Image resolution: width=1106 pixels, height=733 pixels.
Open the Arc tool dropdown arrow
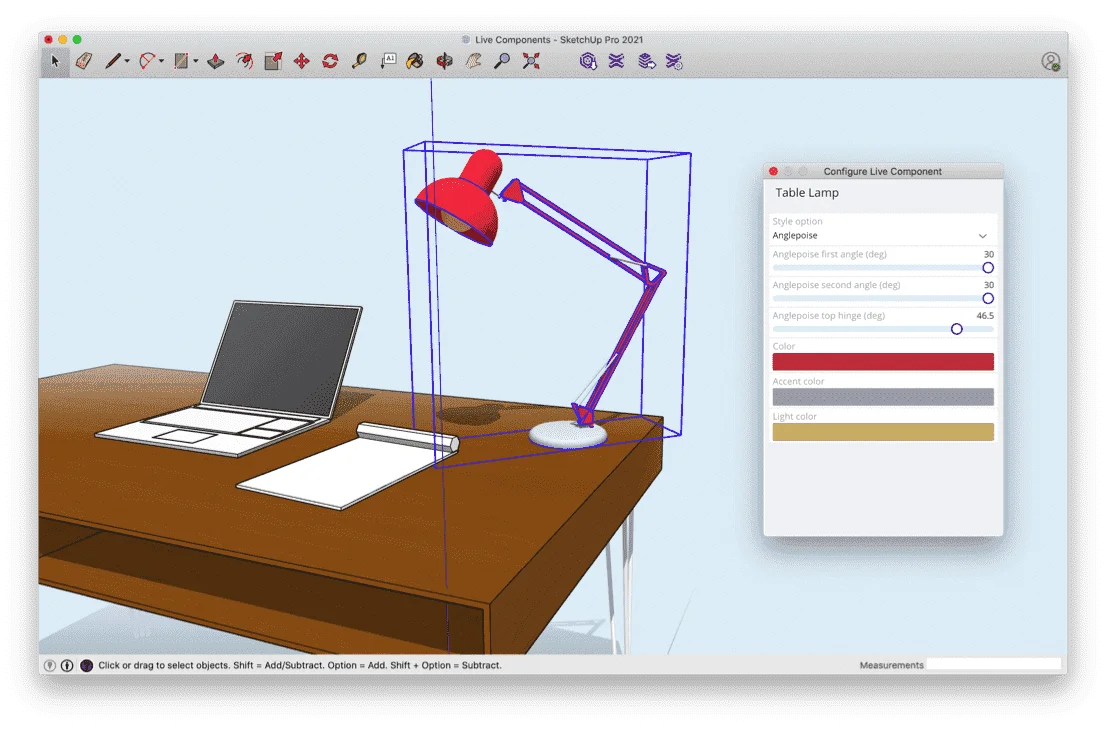(x=162, y=61)
